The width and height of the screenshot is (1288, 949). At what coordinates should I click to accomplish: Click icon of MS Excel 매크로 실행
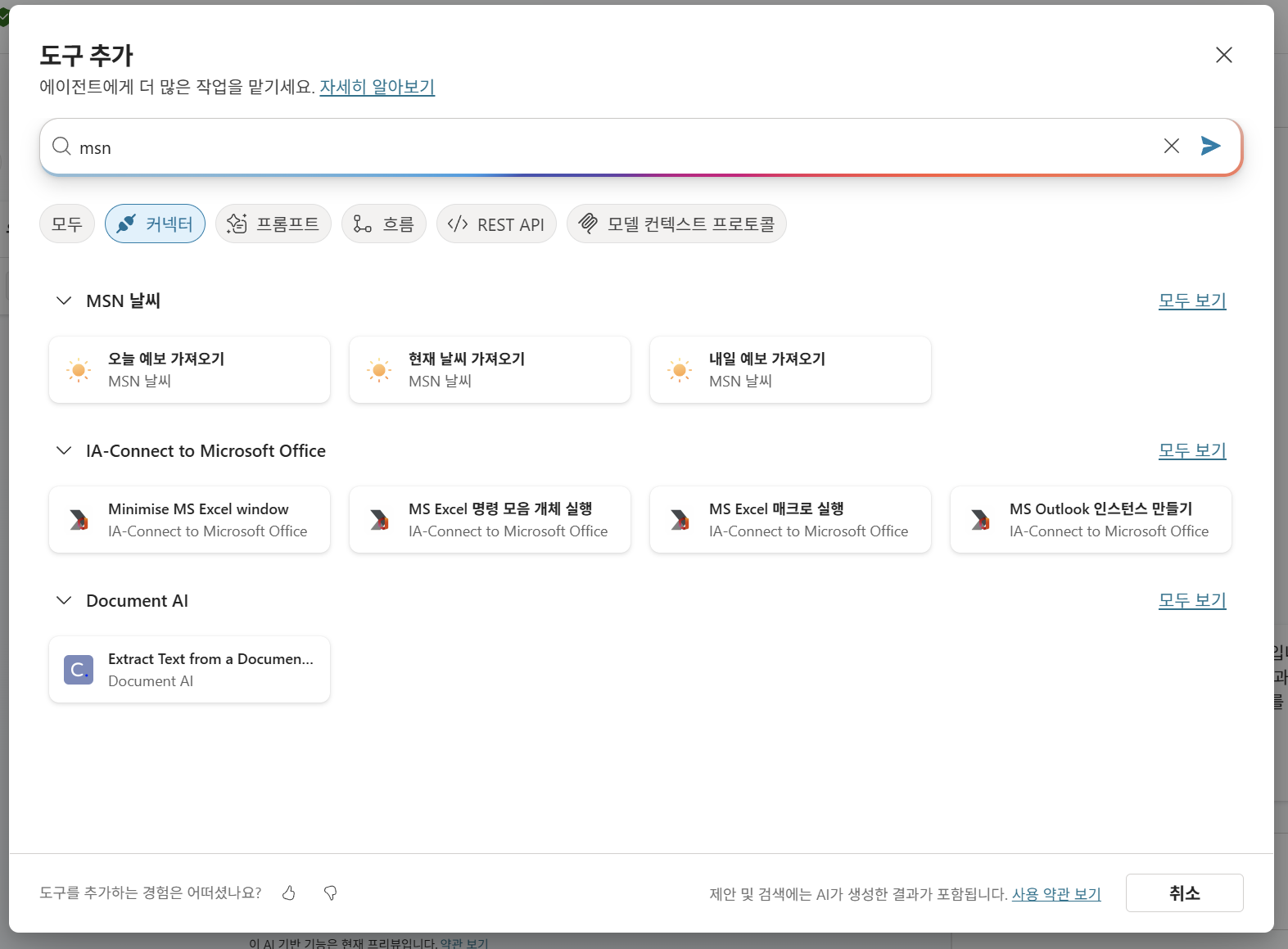coord(680,520)
